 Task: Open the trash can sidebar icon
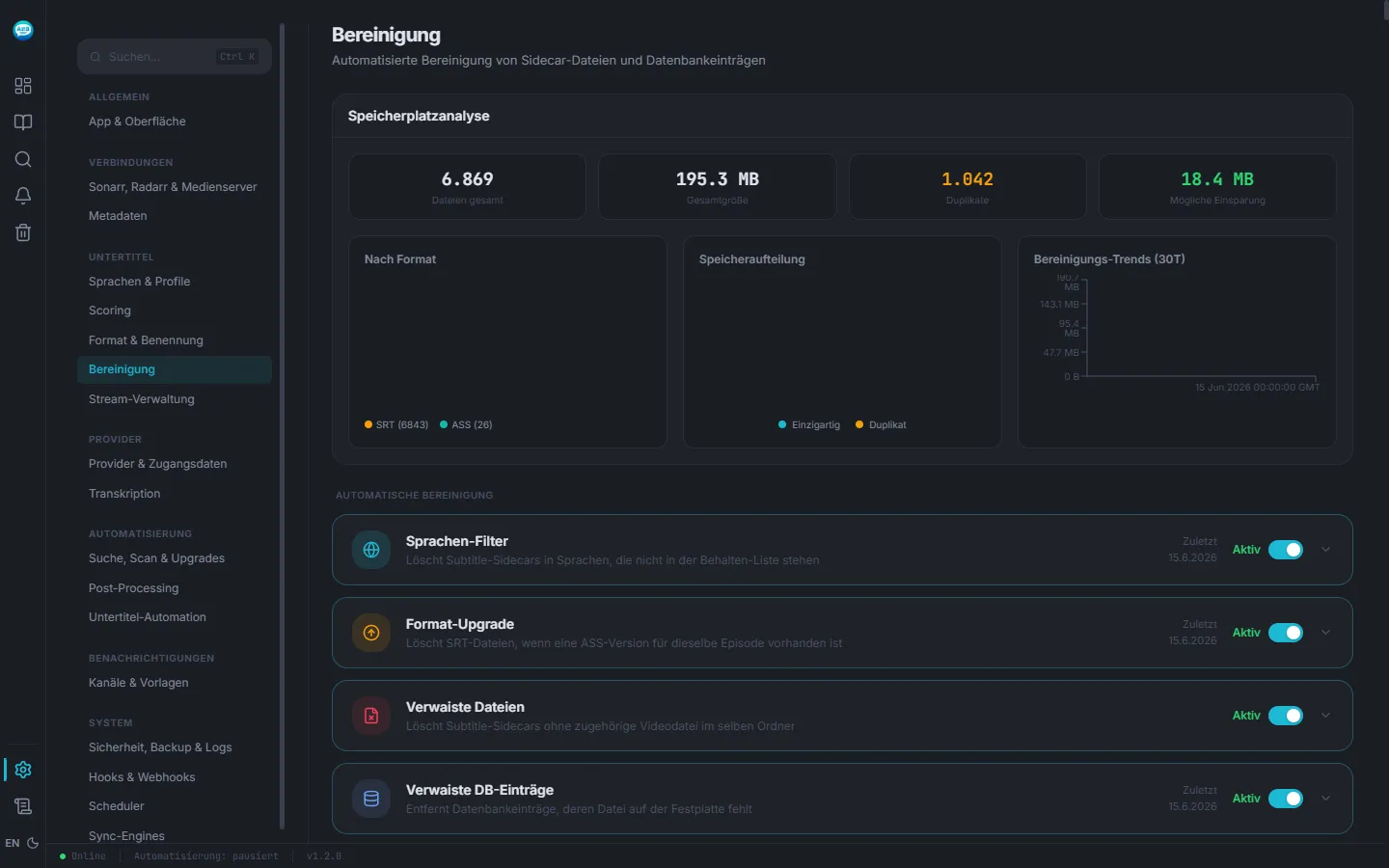click(23, 232)
